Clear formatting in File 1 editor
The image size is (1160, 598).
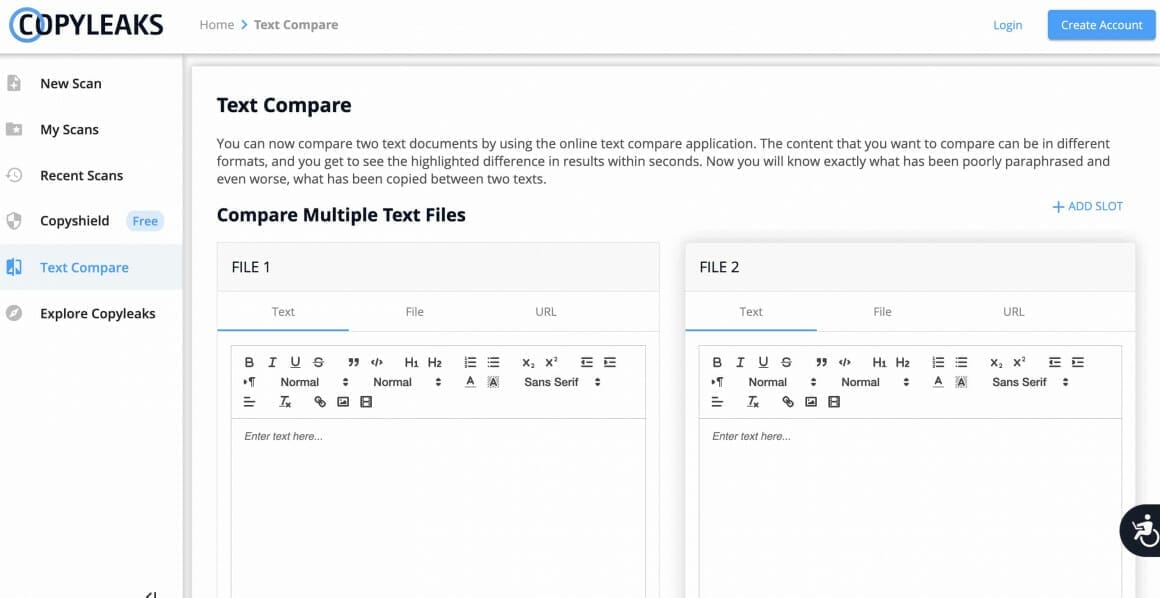pyautogui.click(x=286, y=402)
